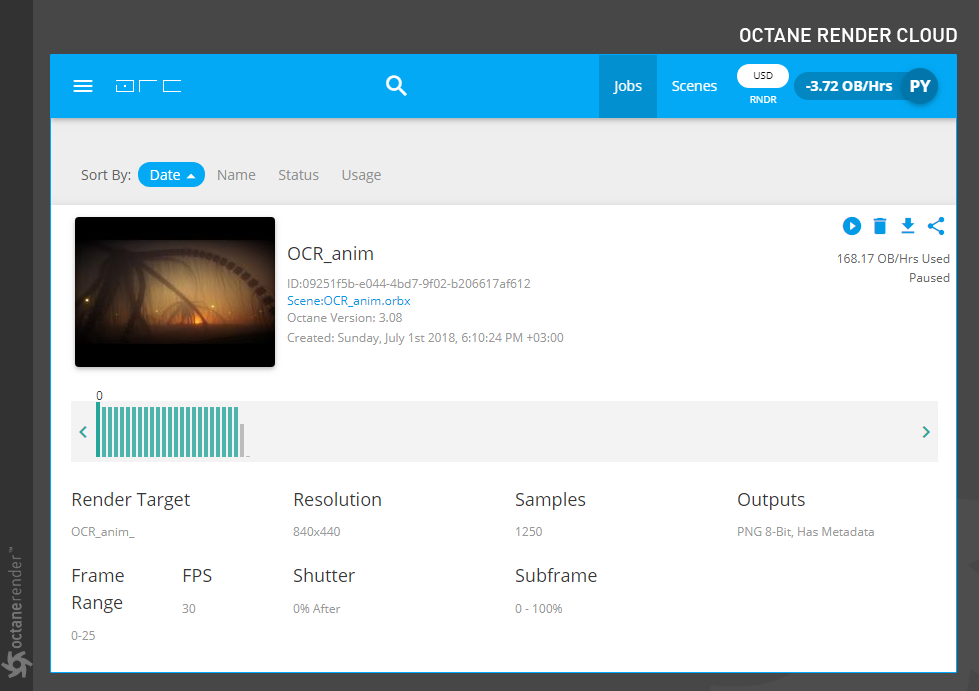979x691 pixels.
Task: Open the search magnifier
Action: point(396,86)
